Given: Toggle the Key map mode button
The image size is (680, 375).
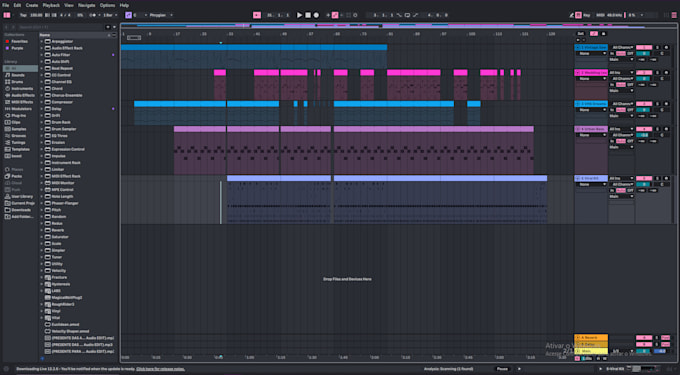Looking at the screenshot, I should coord(587,15).
